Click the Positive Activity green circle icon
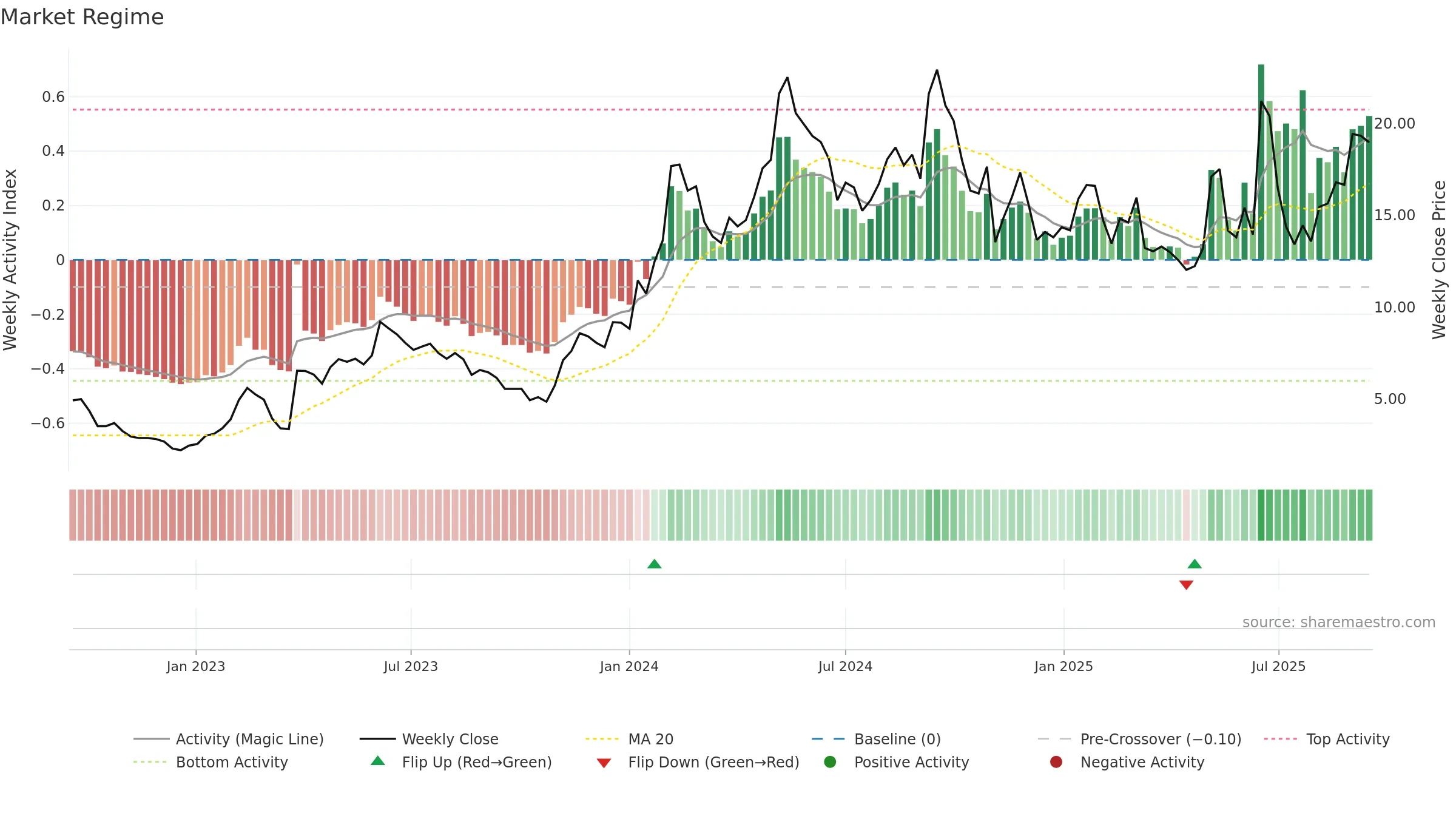This screenshot has height=819, width=1456. pyautogui.click(x=830, y=762)
